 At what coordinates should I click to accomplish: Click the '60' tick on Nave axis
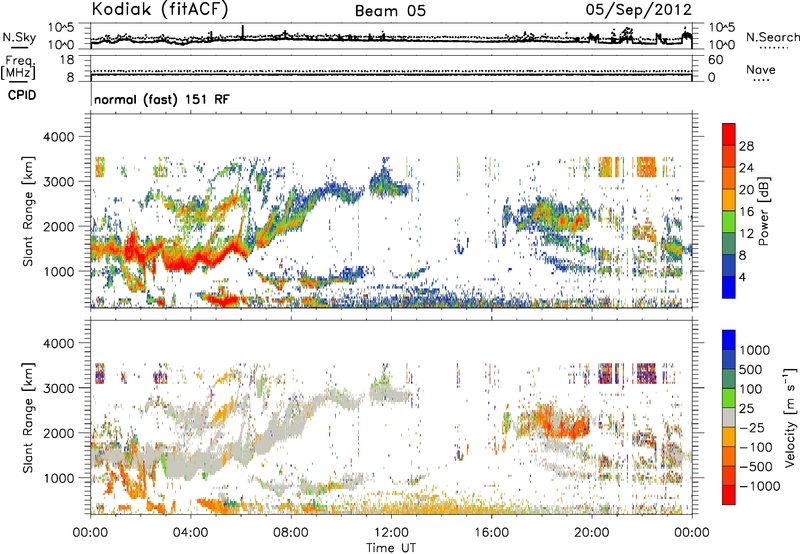pos(716,60)
